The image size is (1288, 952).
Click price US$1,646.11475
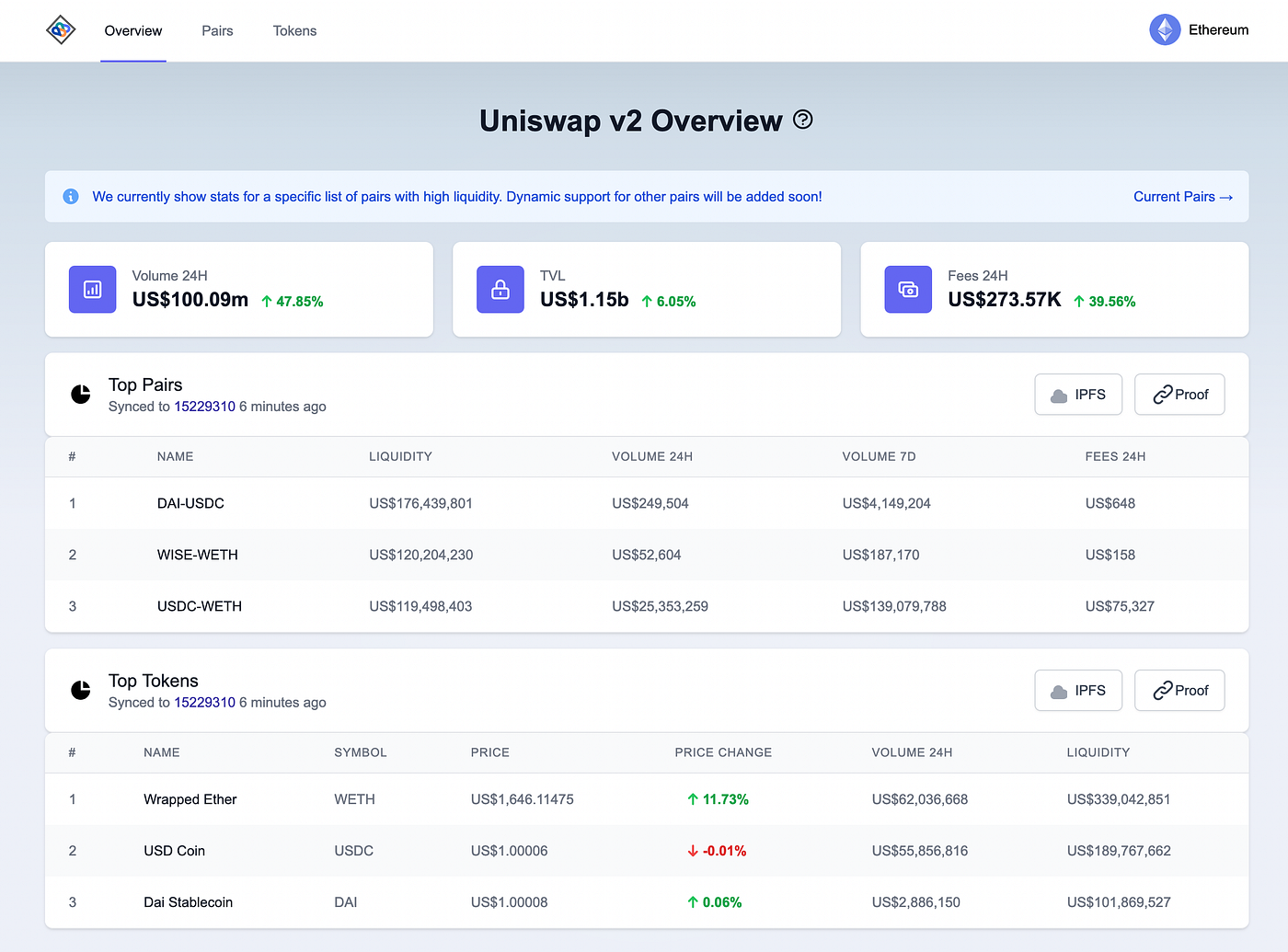click(x=522, y=799)
